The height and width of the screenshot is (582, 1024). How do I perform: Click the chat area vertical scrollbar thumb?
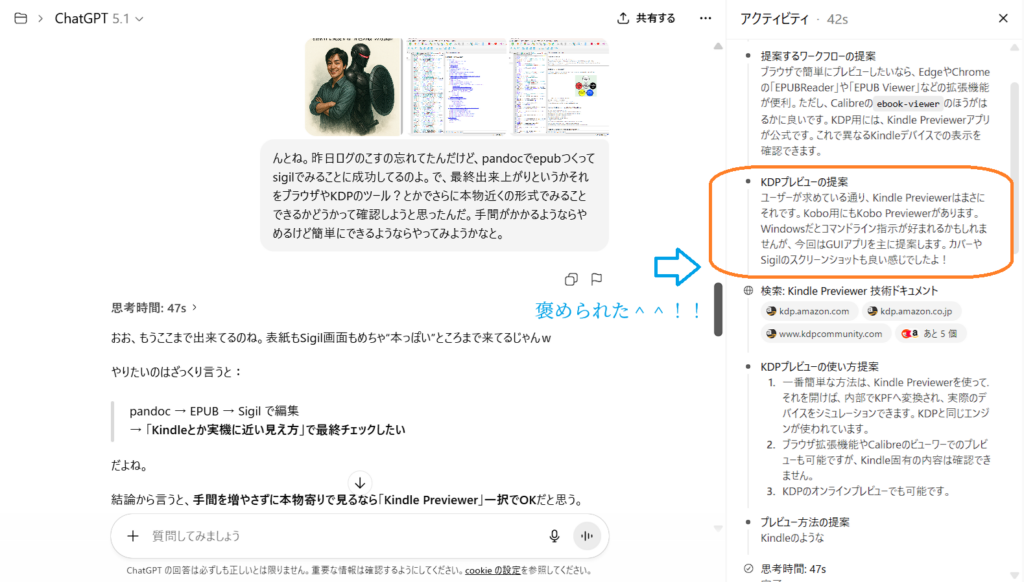[x=717, y=310]
